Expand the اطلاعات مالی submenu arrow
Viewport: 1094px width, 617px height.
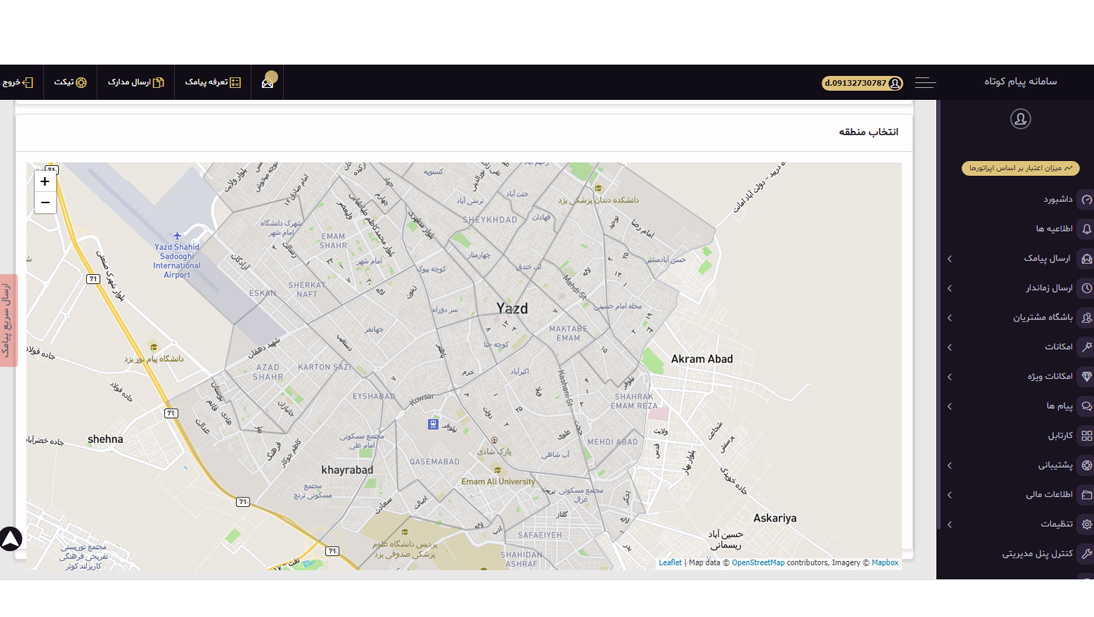click(x=949, y=495)
